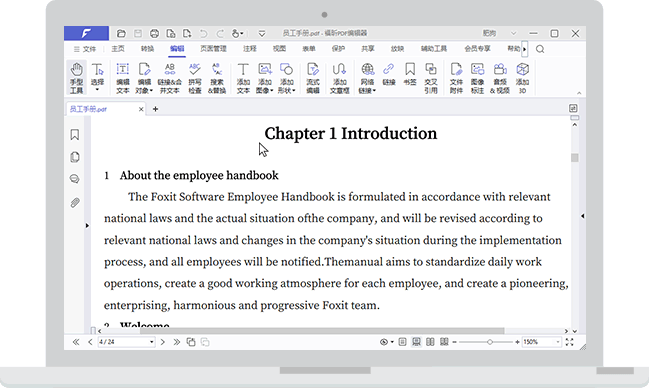The width and height of the screenshot is (649, 388).
Task: Insert Audio & Video (音频&视频)
Action: [500, 78]
